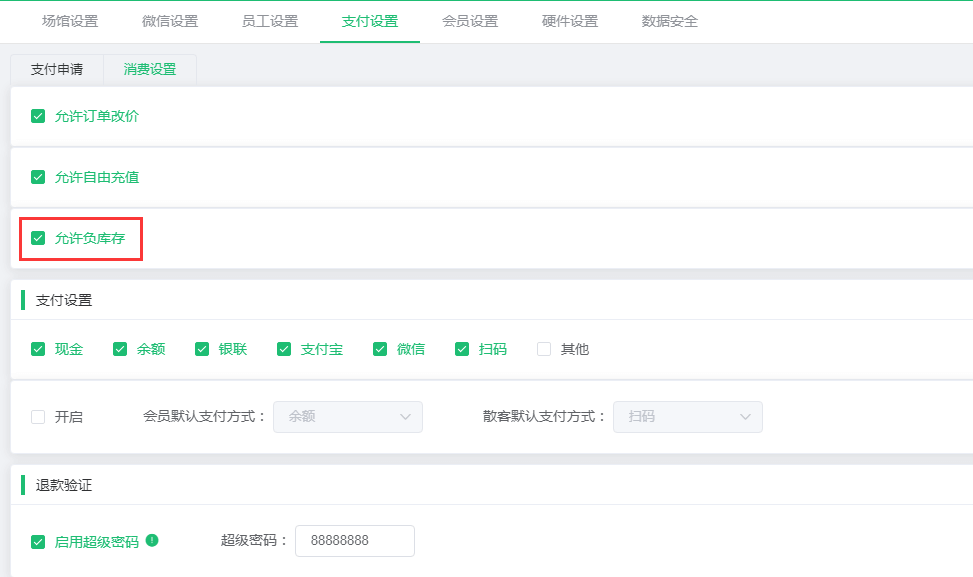Viewport: 973px width, 577px height.
Task: Open the 散客默认支付方式 dropdown showing 扫码
Action: [x=687, y=417]
